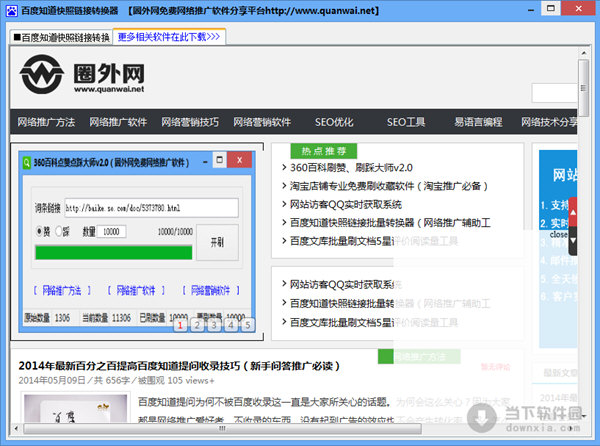Go to slide 3 in the carousel
This screenshot has width=600, height=446.
[214, 325]
